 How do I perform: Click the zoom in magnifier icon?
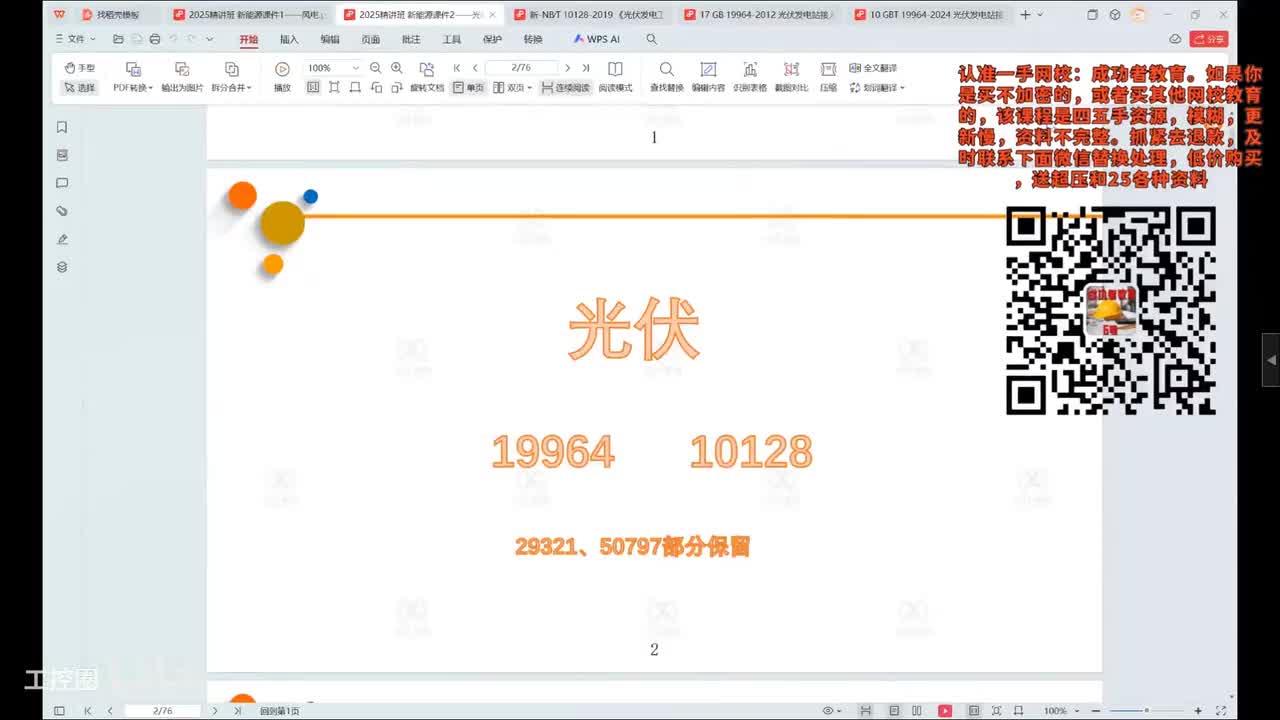point(397,68)
